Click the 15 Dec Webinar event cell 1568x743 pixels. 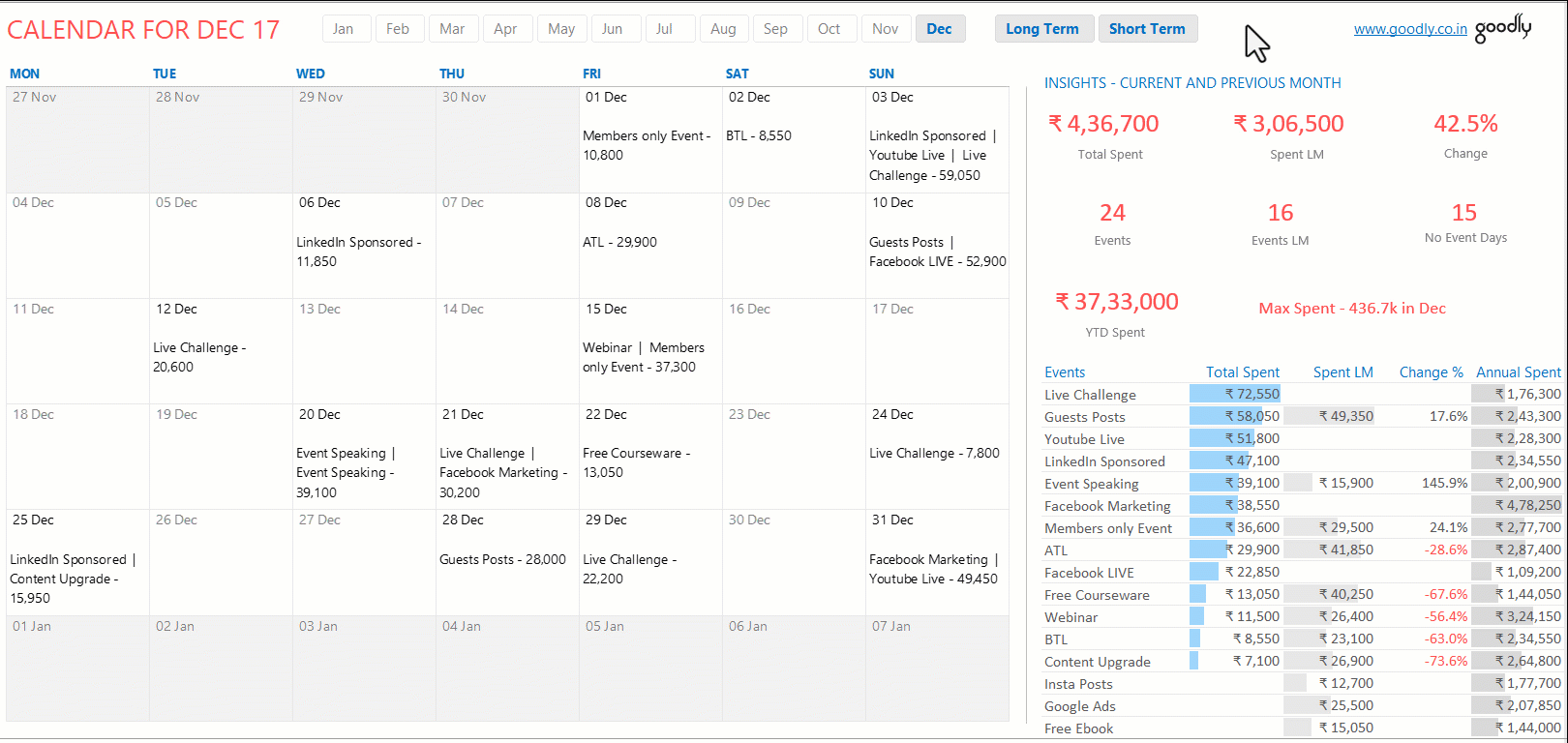(x=649, y=351)
